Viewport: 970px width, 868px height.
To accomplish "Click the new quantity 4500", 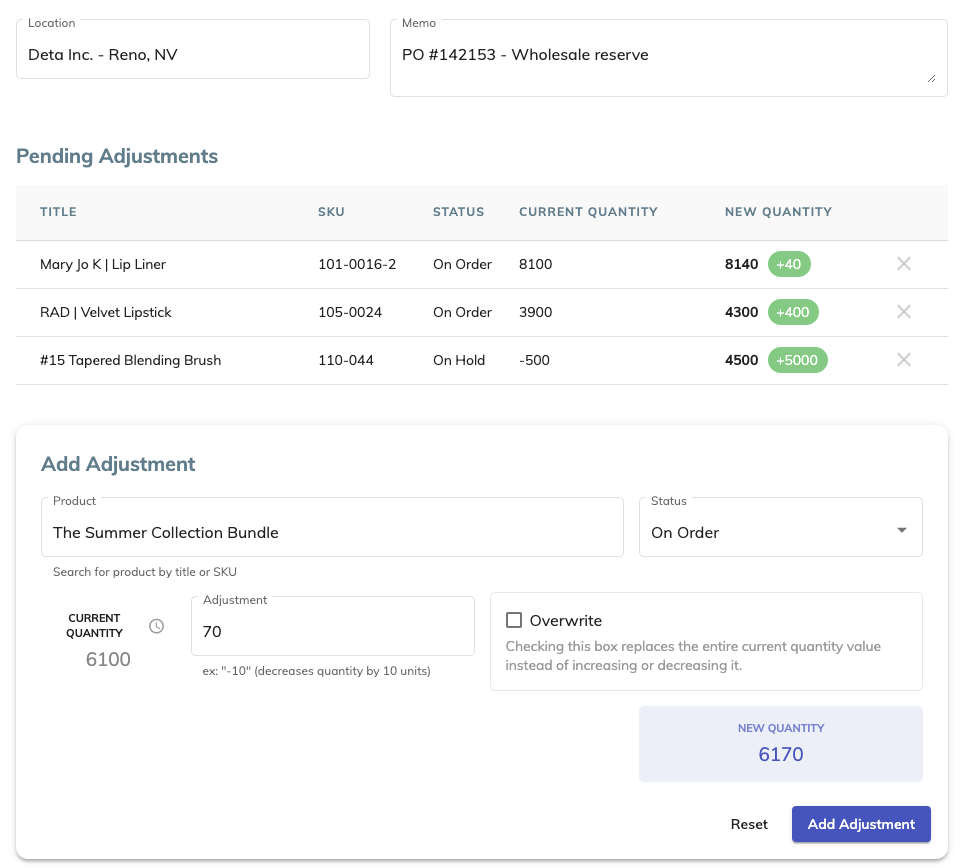I will (x=741, y=360).
